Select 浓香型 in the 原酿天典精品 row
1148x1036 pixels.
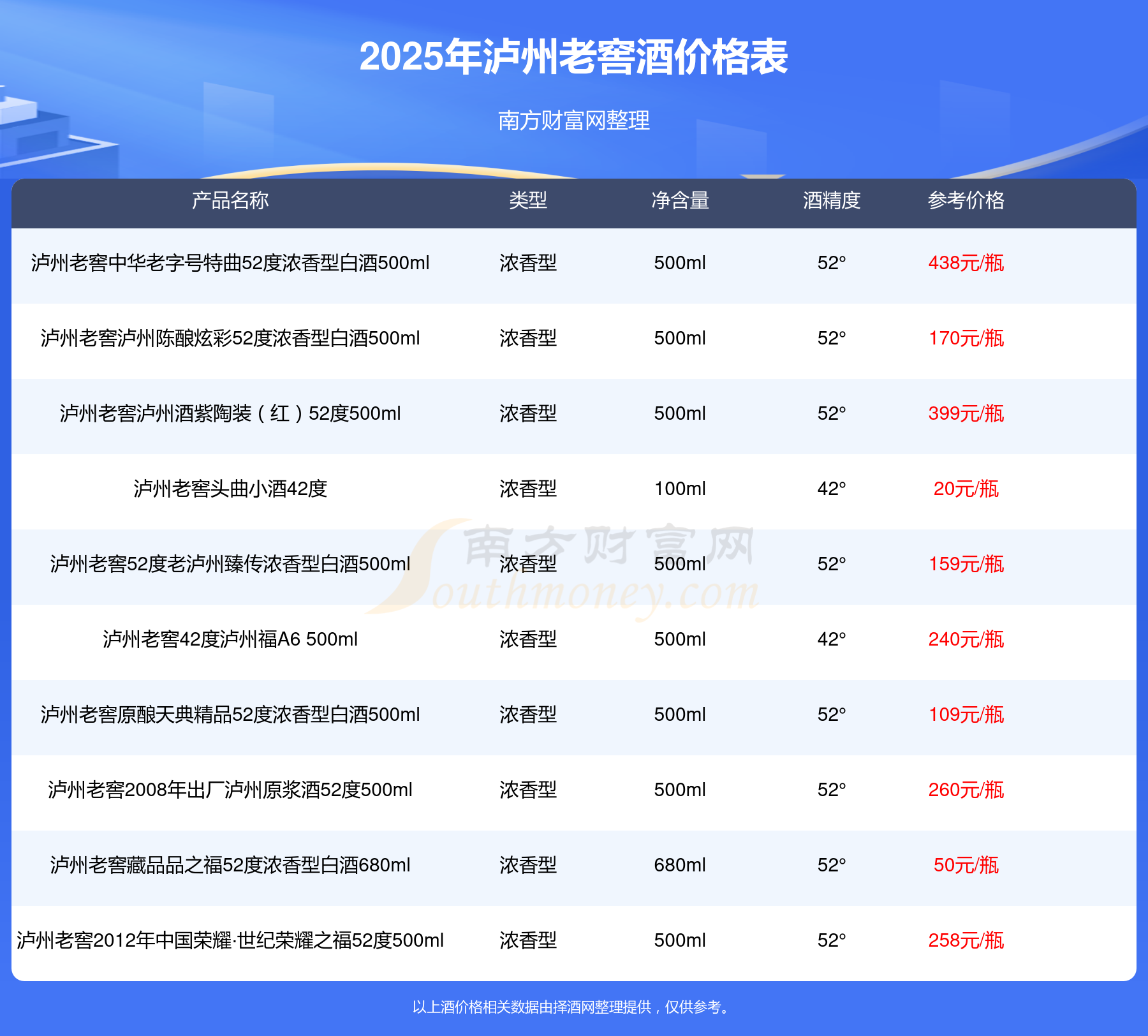pyautogui.click(x=528, y=714)
